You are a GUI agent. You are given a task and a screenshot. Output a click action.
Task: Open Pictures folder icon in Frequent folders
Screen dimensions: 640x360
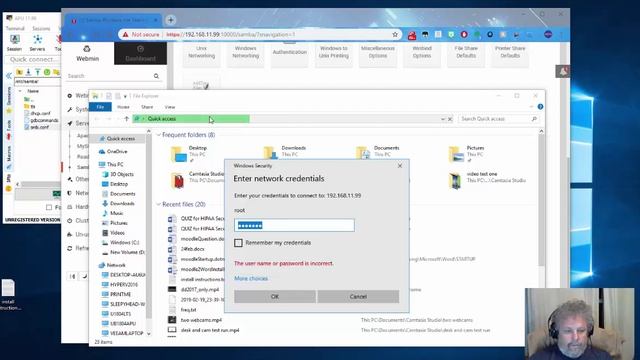tap(456, 154)
